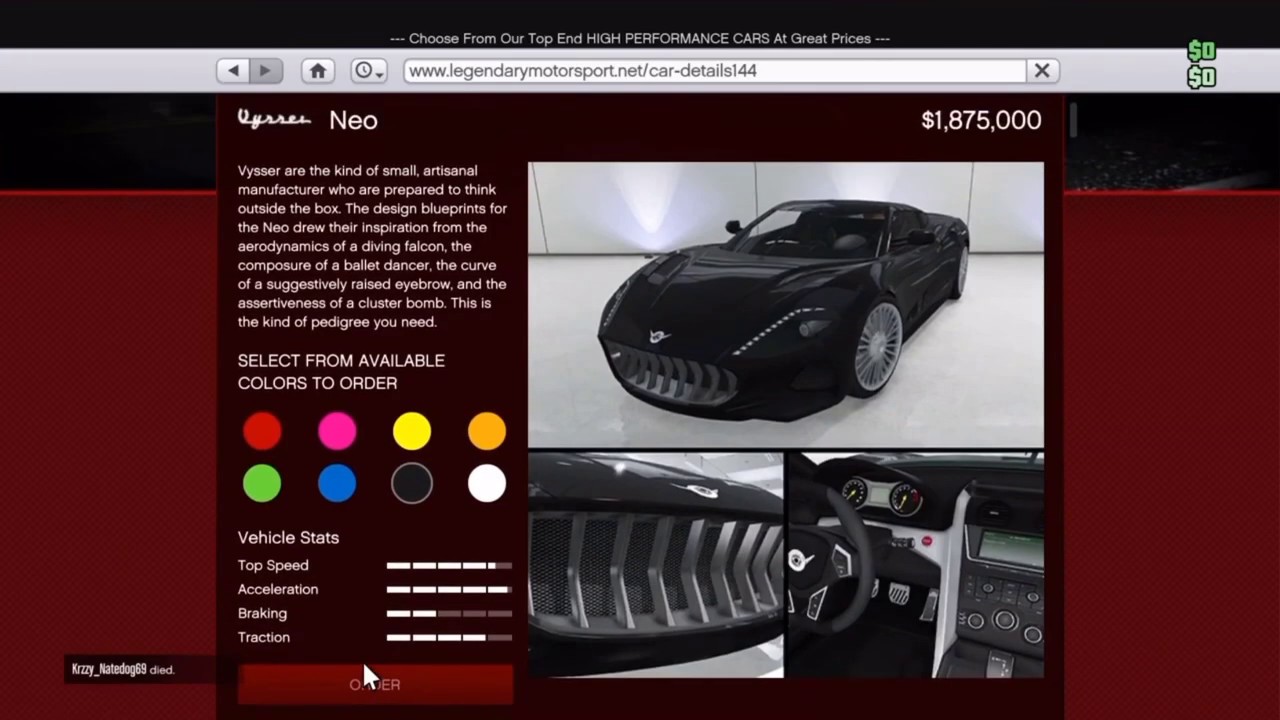
Task: Select the black car color
Action: [x=412, y=483]
